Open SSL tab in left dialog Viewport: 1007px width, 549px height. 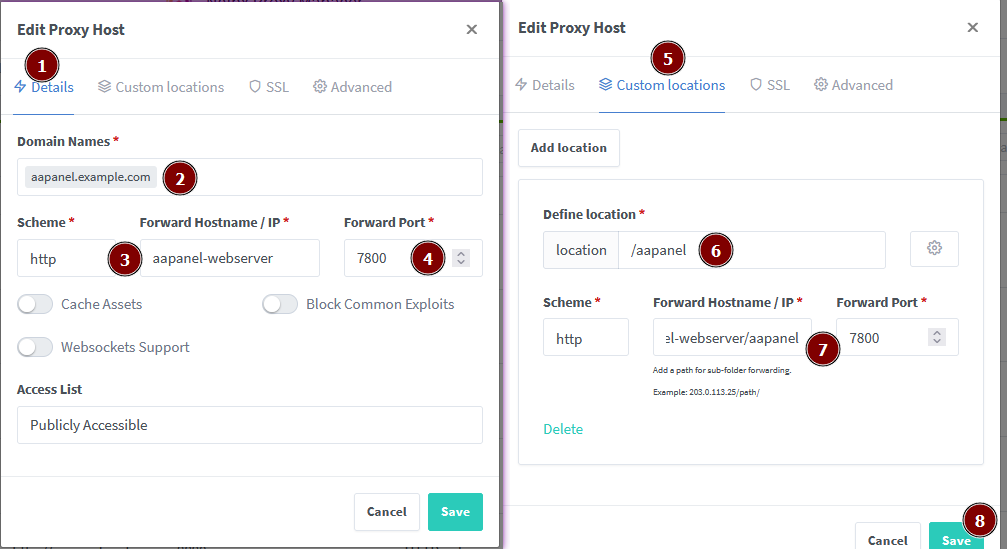pos(269,87)
